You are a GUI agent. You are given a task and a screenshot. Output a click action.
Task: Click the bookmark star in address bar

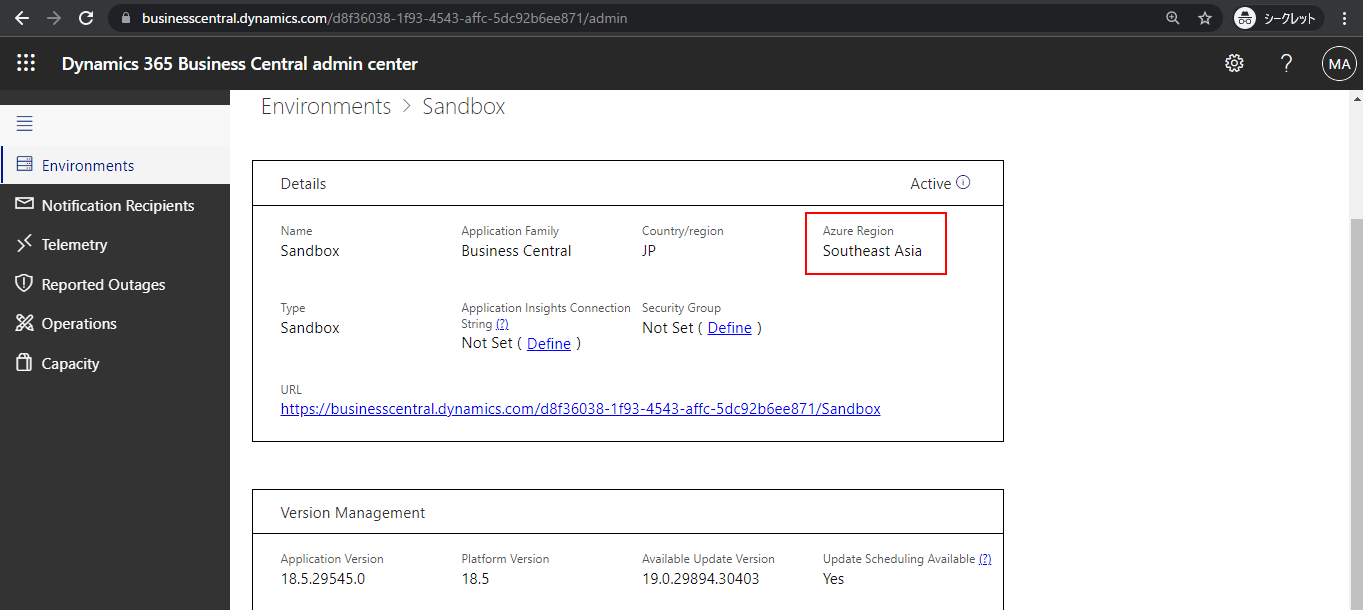(1204, 17)
